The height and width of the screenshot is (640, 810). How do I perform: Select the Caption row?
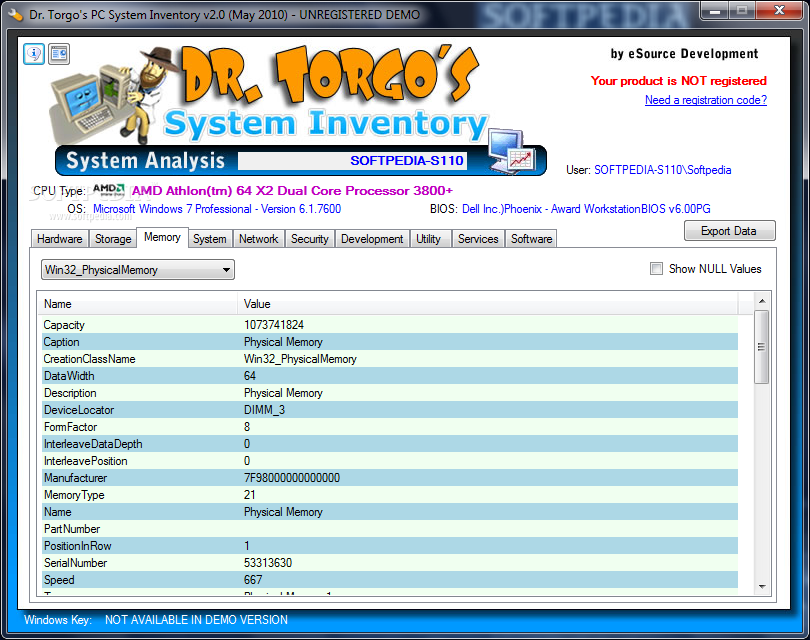click(x=388, y=342)
